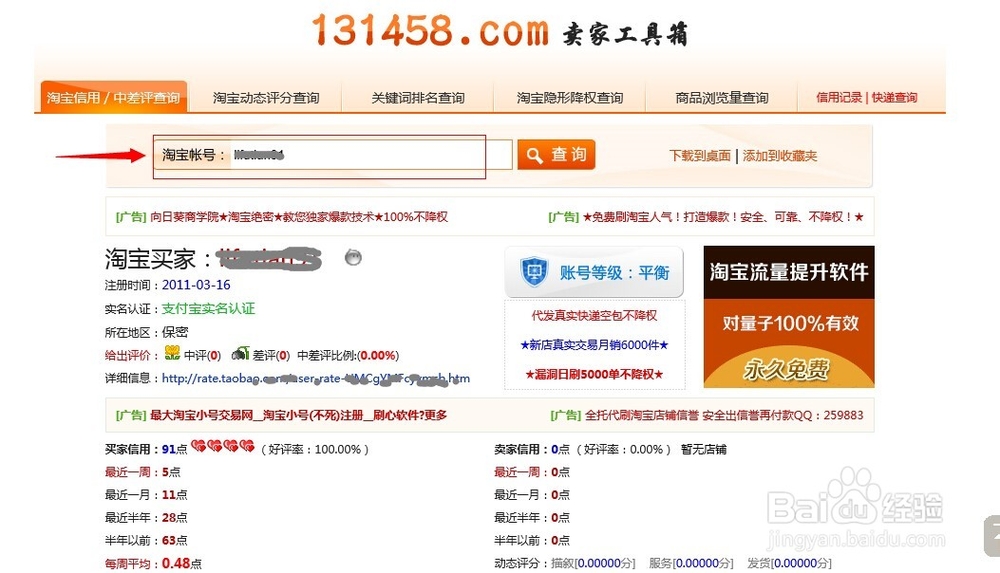Switch to 淘宝动态评分查询 tab
1000x573 pixels.
click(266, 98)
